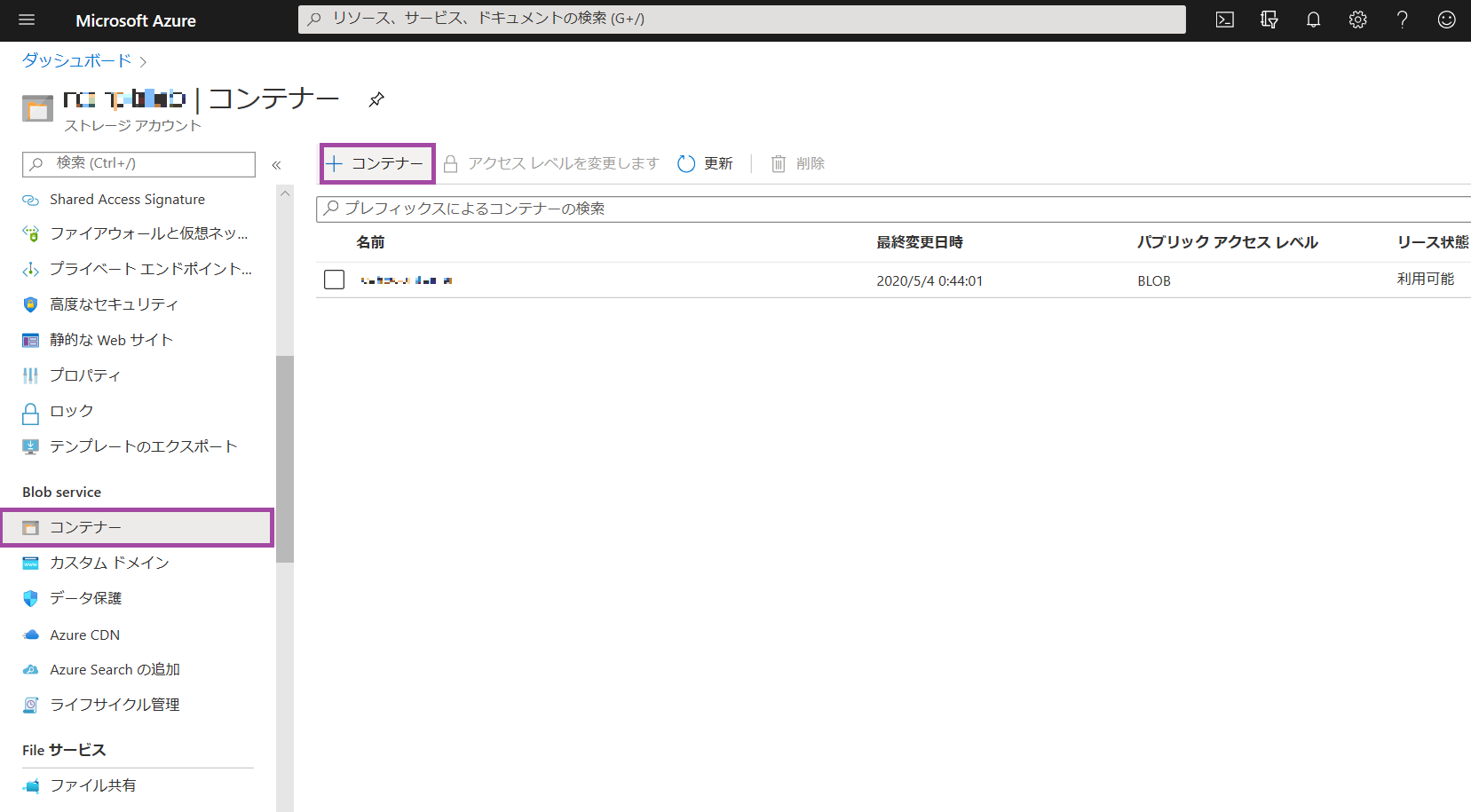The width and height of the screenshot is (1471, 812).
Task: Click the カスタム ドメイン icon
Action: 30,563
